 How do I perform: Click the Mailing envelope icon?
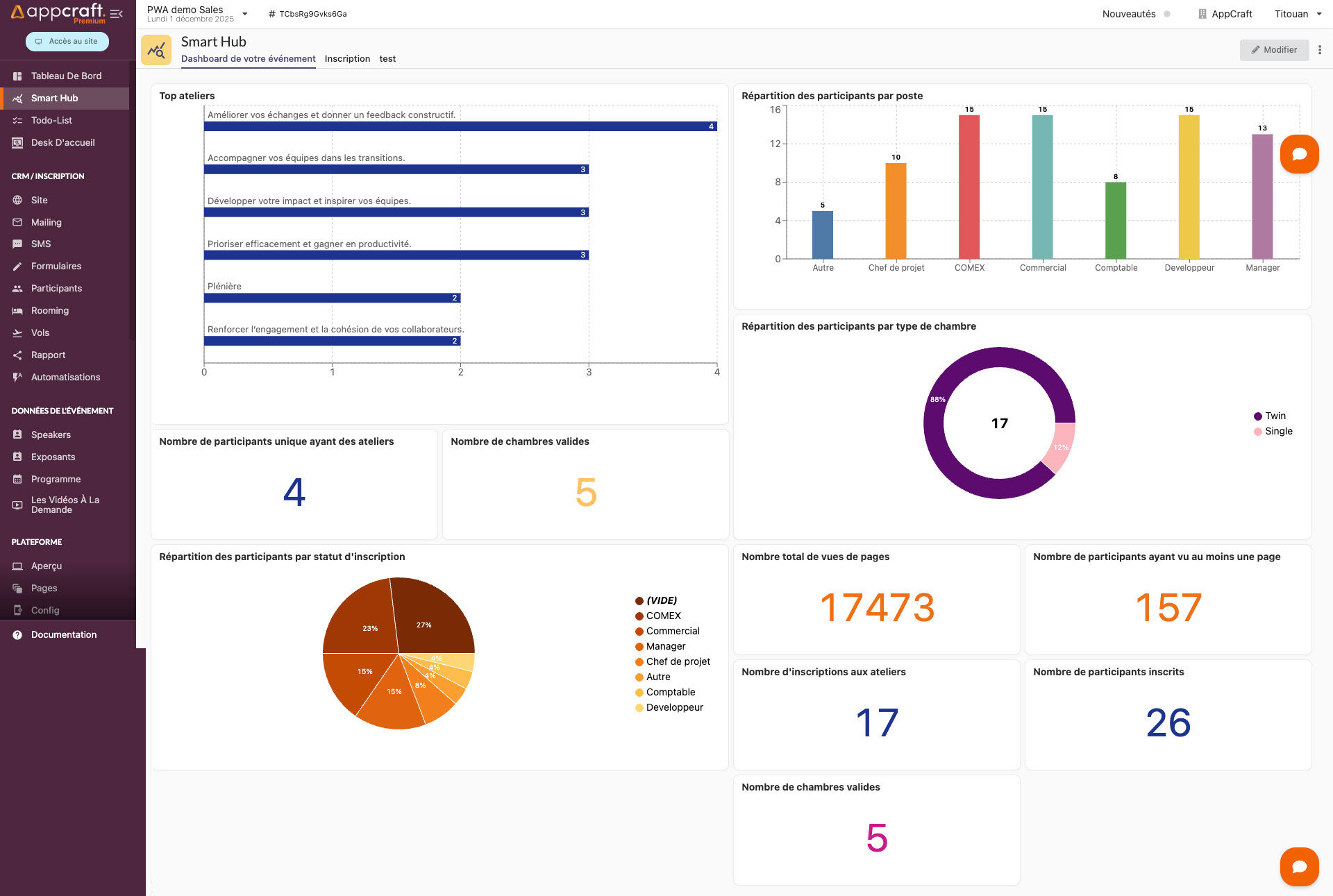(x=17, y=222)
